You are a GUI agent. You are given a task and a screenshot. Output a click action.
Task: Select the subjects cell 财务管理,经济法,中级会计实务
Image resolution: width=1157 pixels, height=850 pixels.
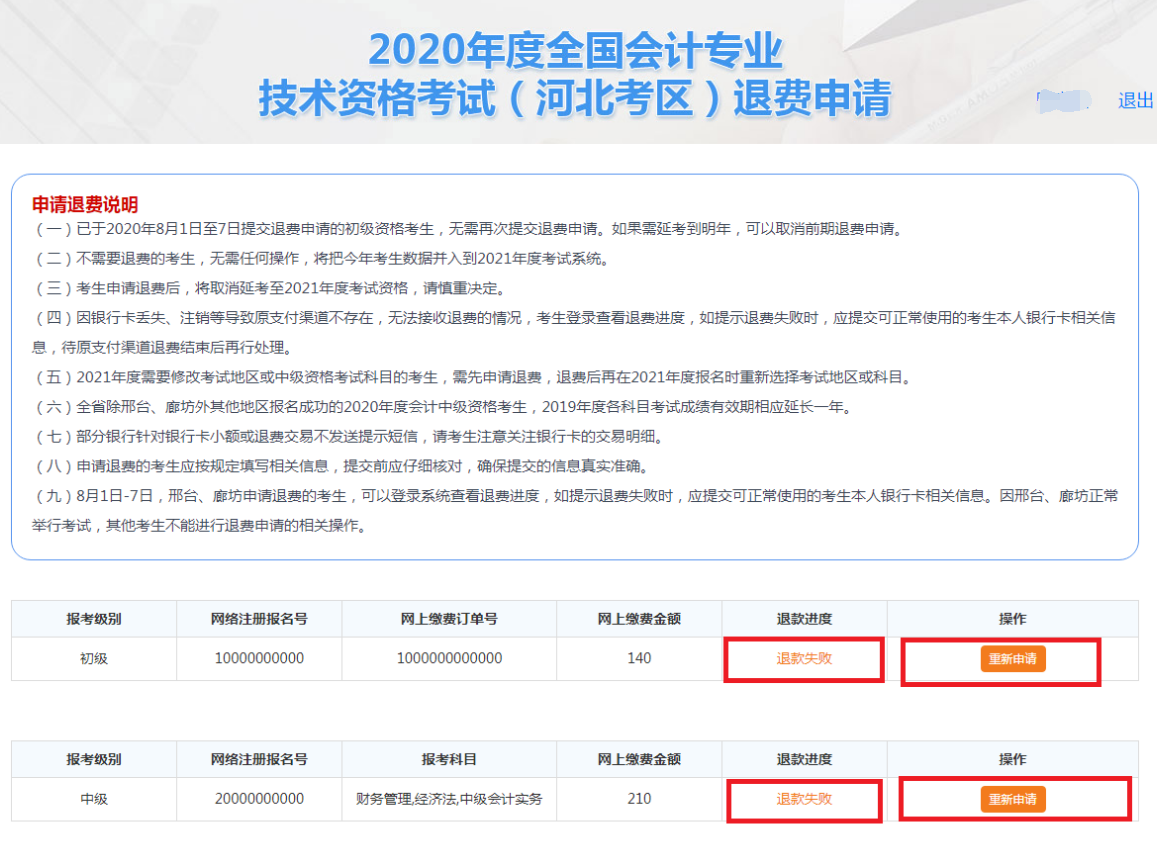point(449,798)
